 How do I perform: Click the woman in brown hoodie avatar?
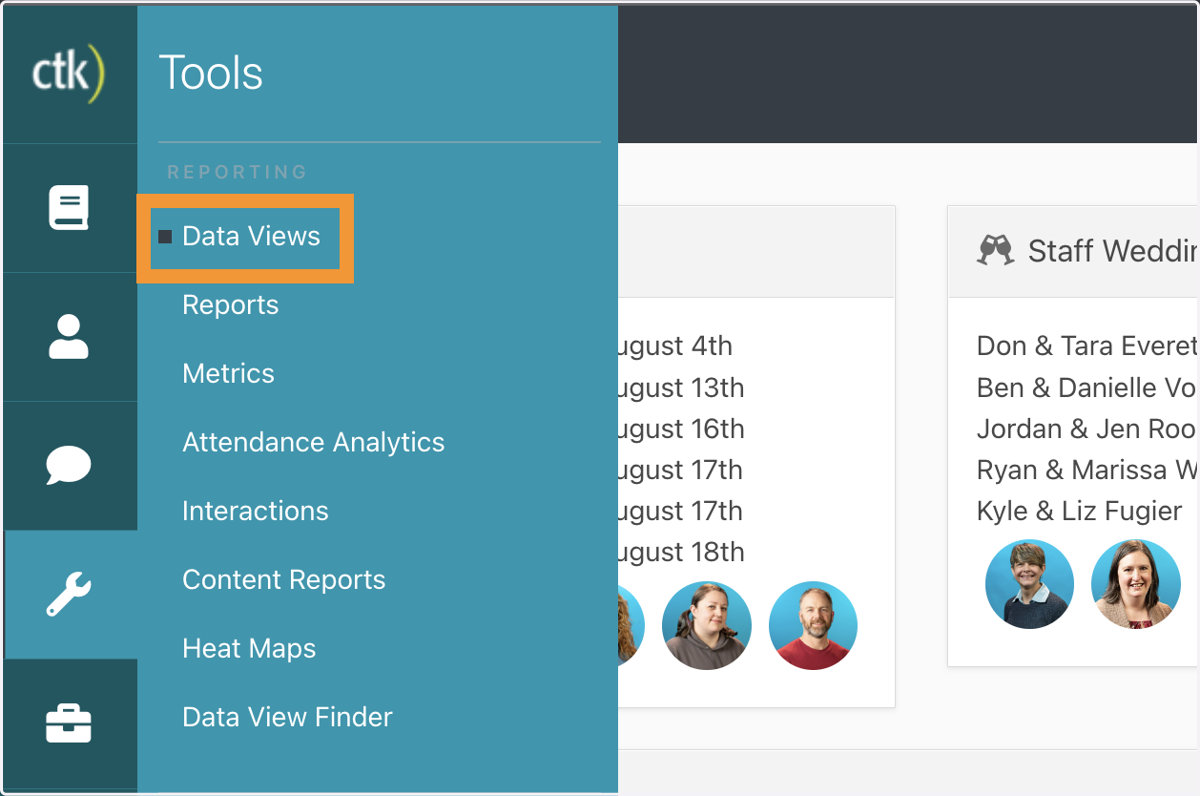(x=707, y=625)
